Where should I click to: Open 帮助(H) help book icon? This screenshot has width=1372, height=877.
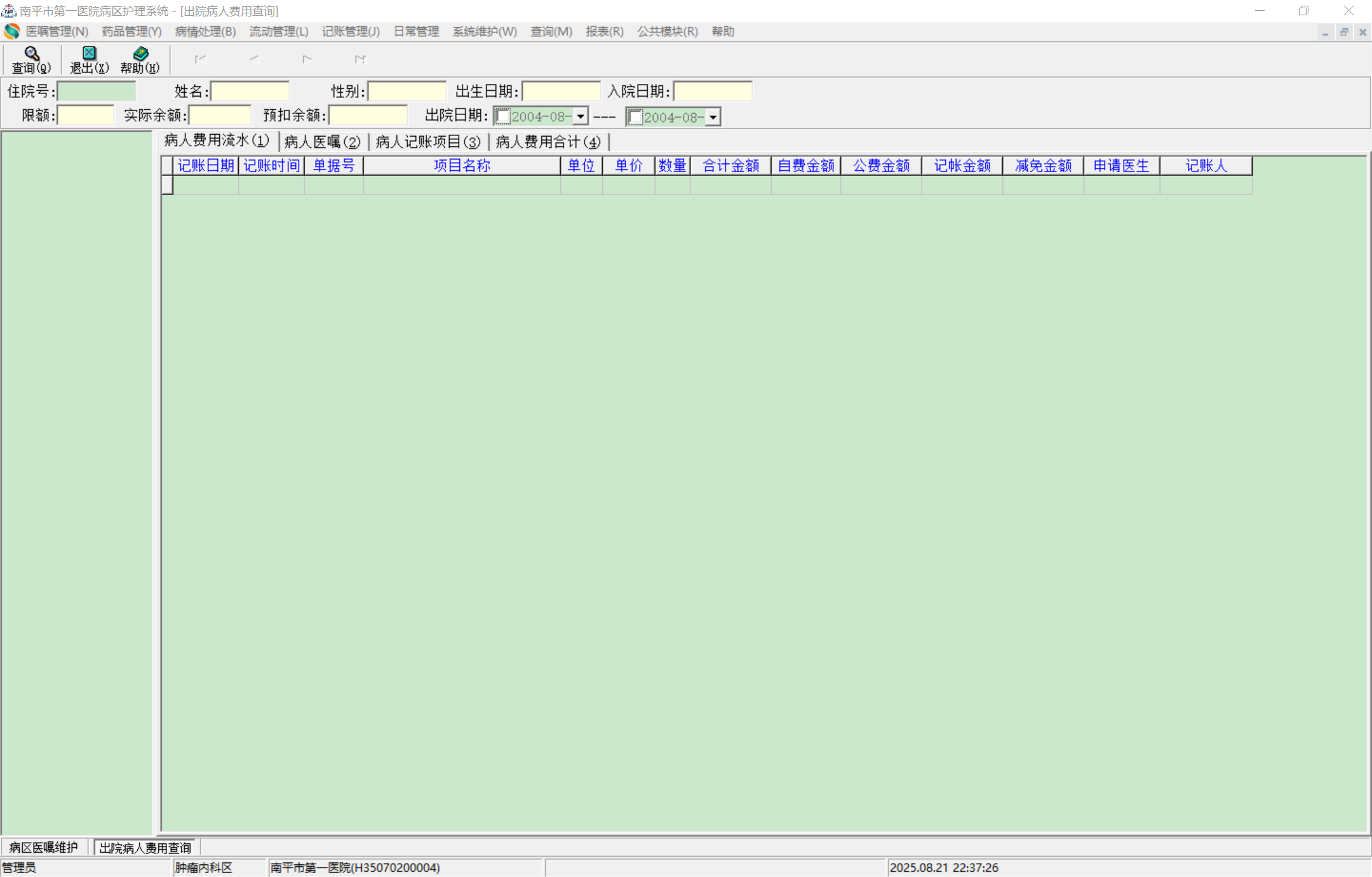[x=140, y=54]
